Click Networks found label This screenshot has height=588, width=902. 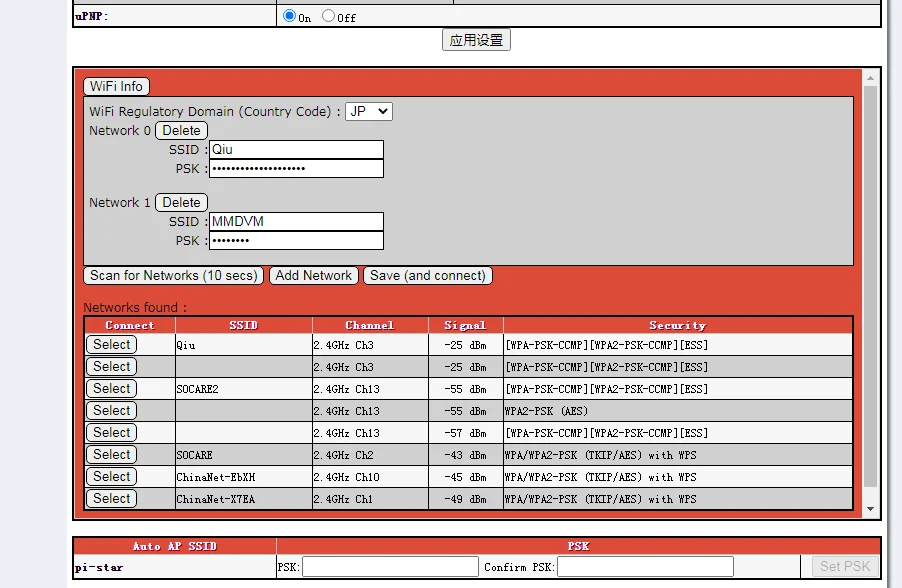(x=135, y=307)
